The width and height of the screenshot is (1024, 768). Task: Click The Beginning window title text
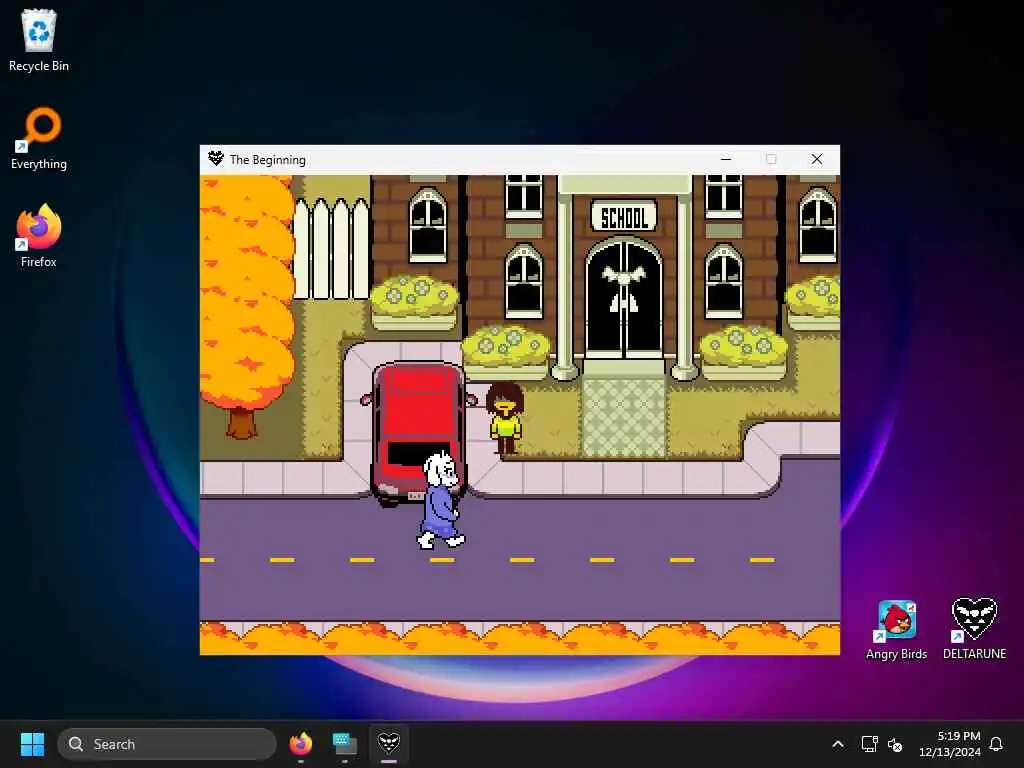coord(268,159)
